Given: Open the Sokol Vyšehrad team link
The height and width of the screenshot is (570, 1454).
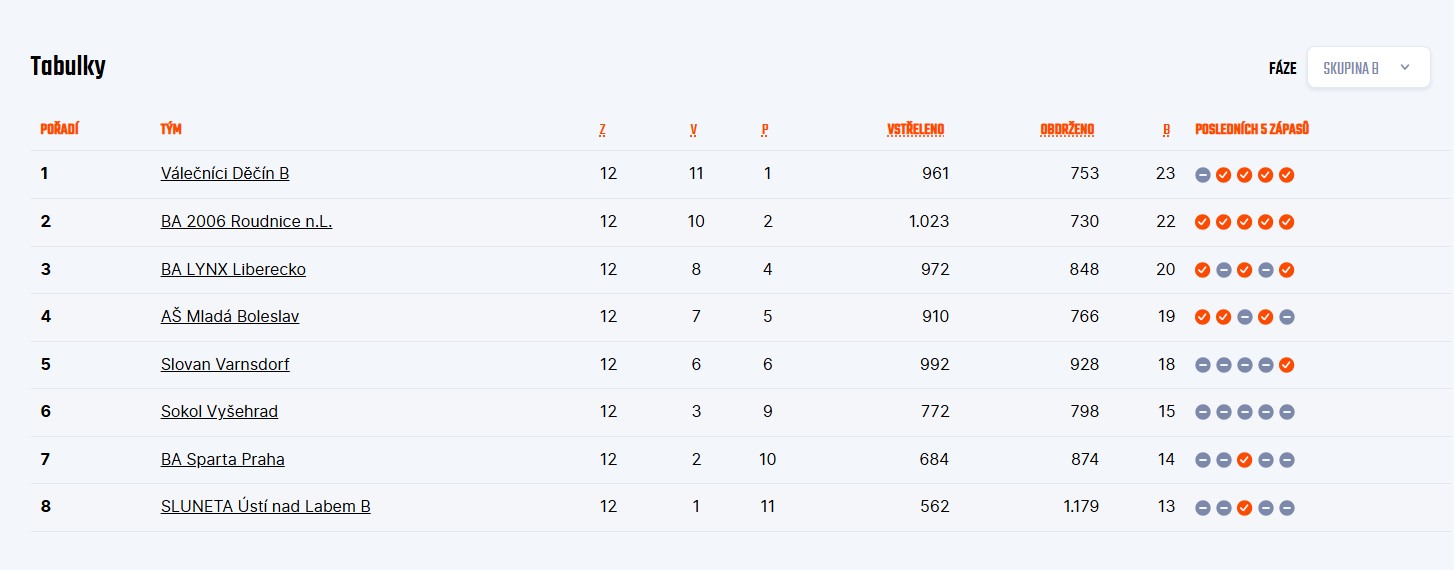Looking at the screenshot, I should click(x=219, y=411).
